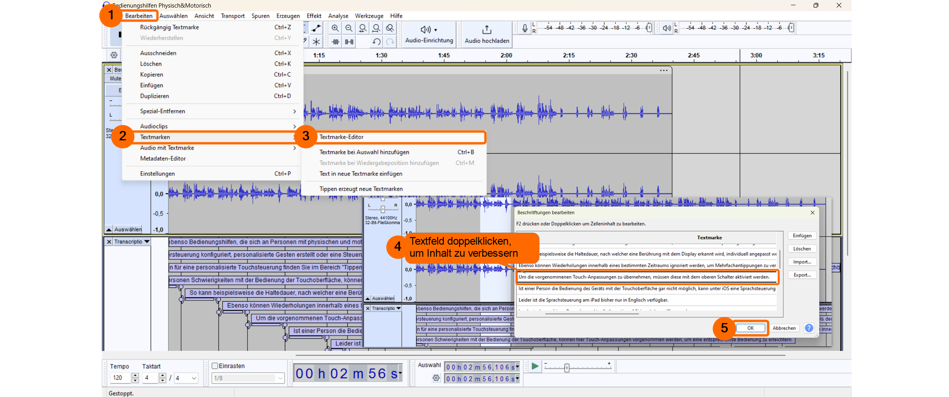Choose Text in neue Textmarke einfügen

pyautogui.click(x=394, y=174)
